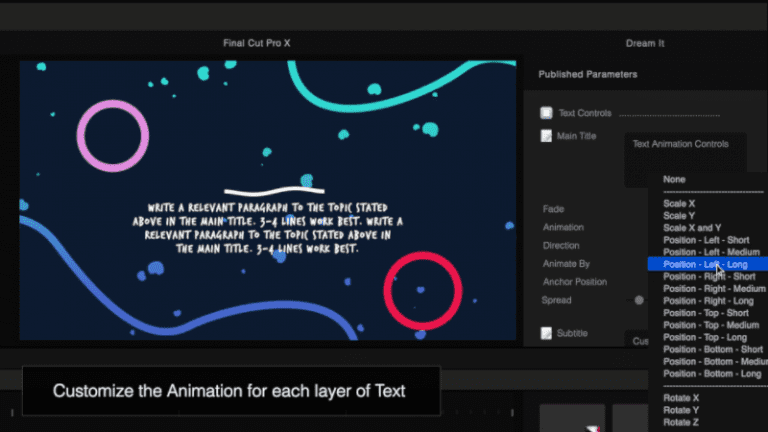Choose Scale Y animation option
The image size is (768, 432).
679,216
